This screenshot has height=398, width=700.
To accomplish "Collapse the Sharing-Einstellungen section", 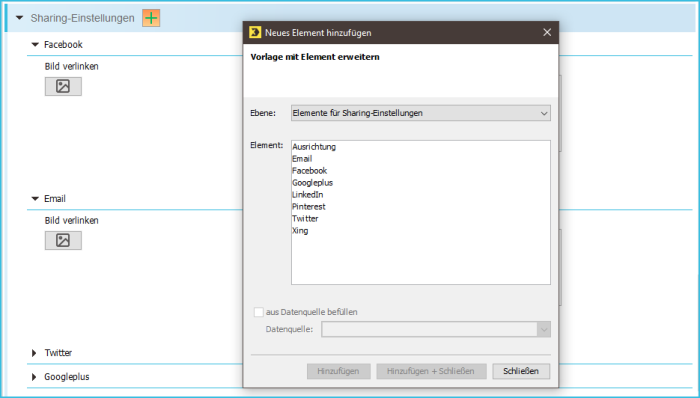I will [x=19, y=18].
